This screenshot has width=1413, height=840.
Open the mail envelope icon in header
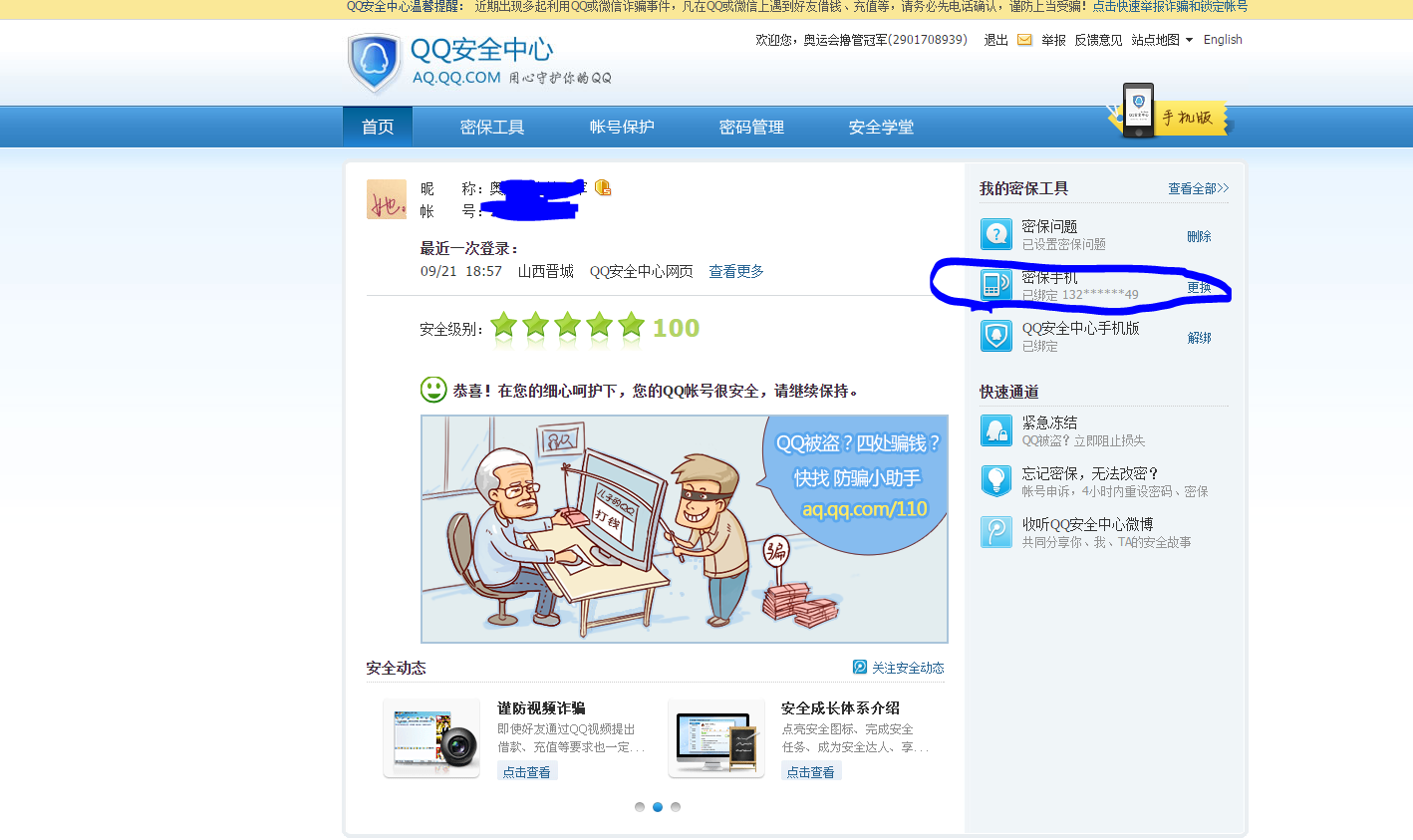[x=1024, y=40]
